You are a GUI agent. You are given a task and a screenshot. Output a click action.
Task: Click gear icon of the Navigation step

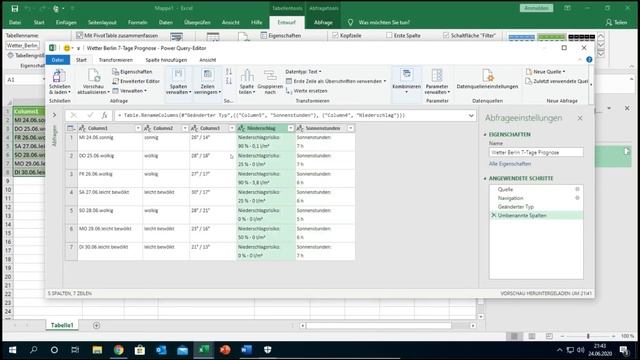(x=577, y=198)
